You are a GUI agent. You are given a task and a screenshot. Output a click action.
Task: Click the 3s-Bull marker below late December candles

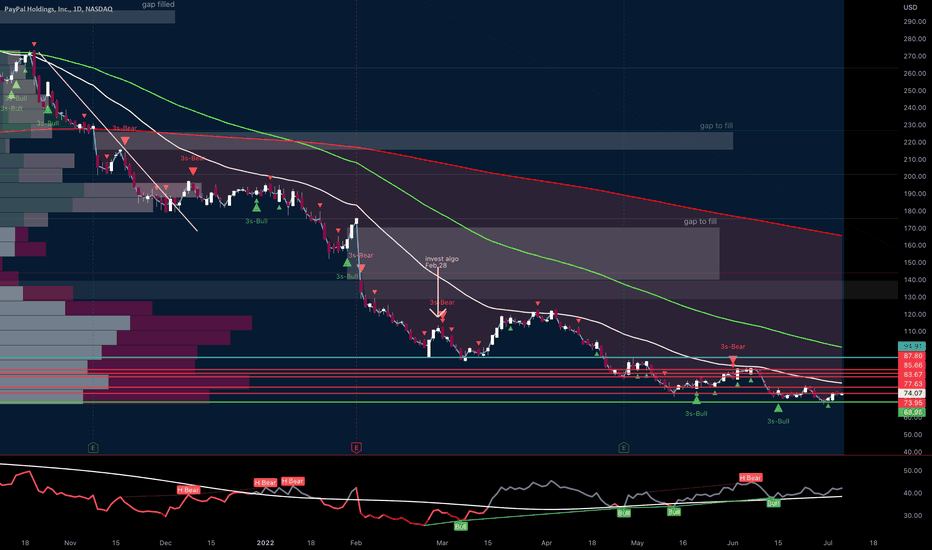[256, 206]
